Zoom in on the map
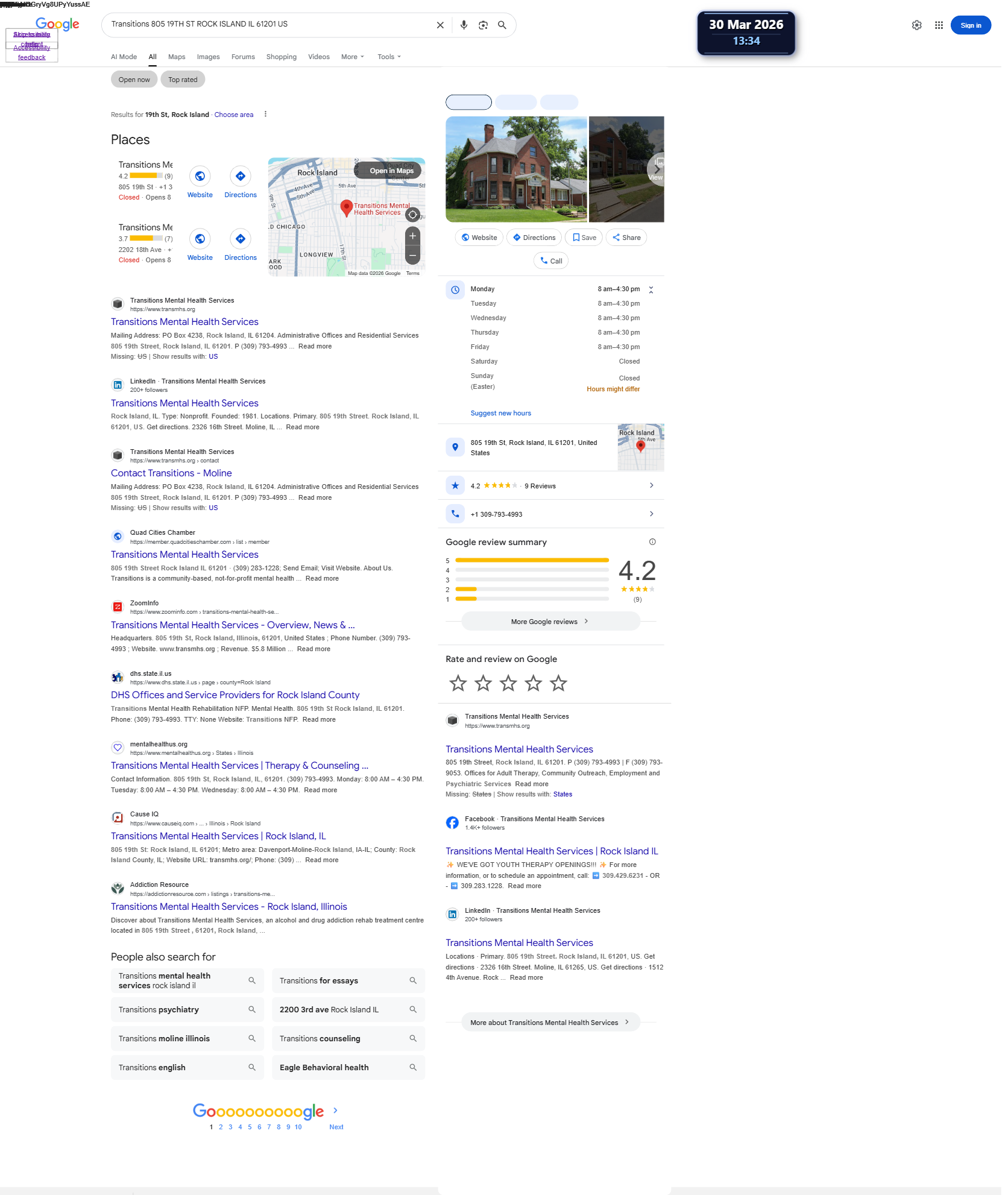 pyautogui.click(x=412, y=236)
